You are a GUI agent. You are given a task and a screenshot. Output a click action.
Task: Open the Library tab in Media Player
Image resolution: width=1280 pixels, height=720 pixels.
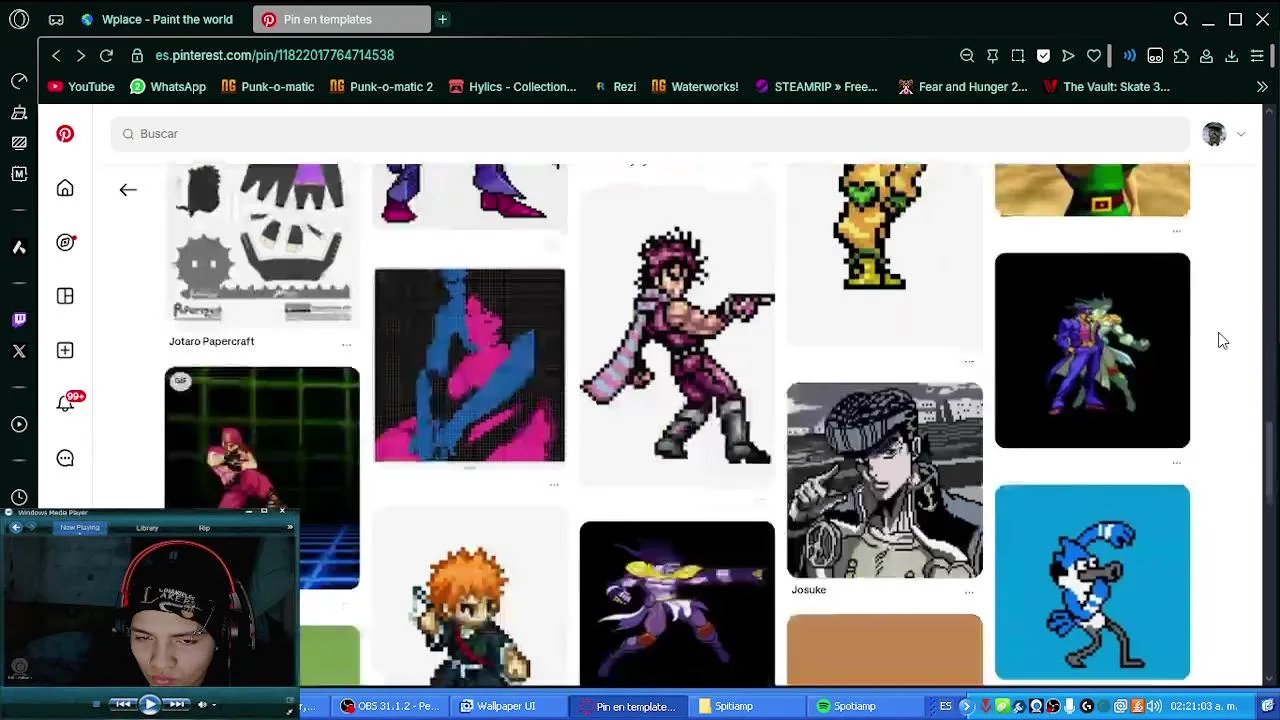coord(147,527)
